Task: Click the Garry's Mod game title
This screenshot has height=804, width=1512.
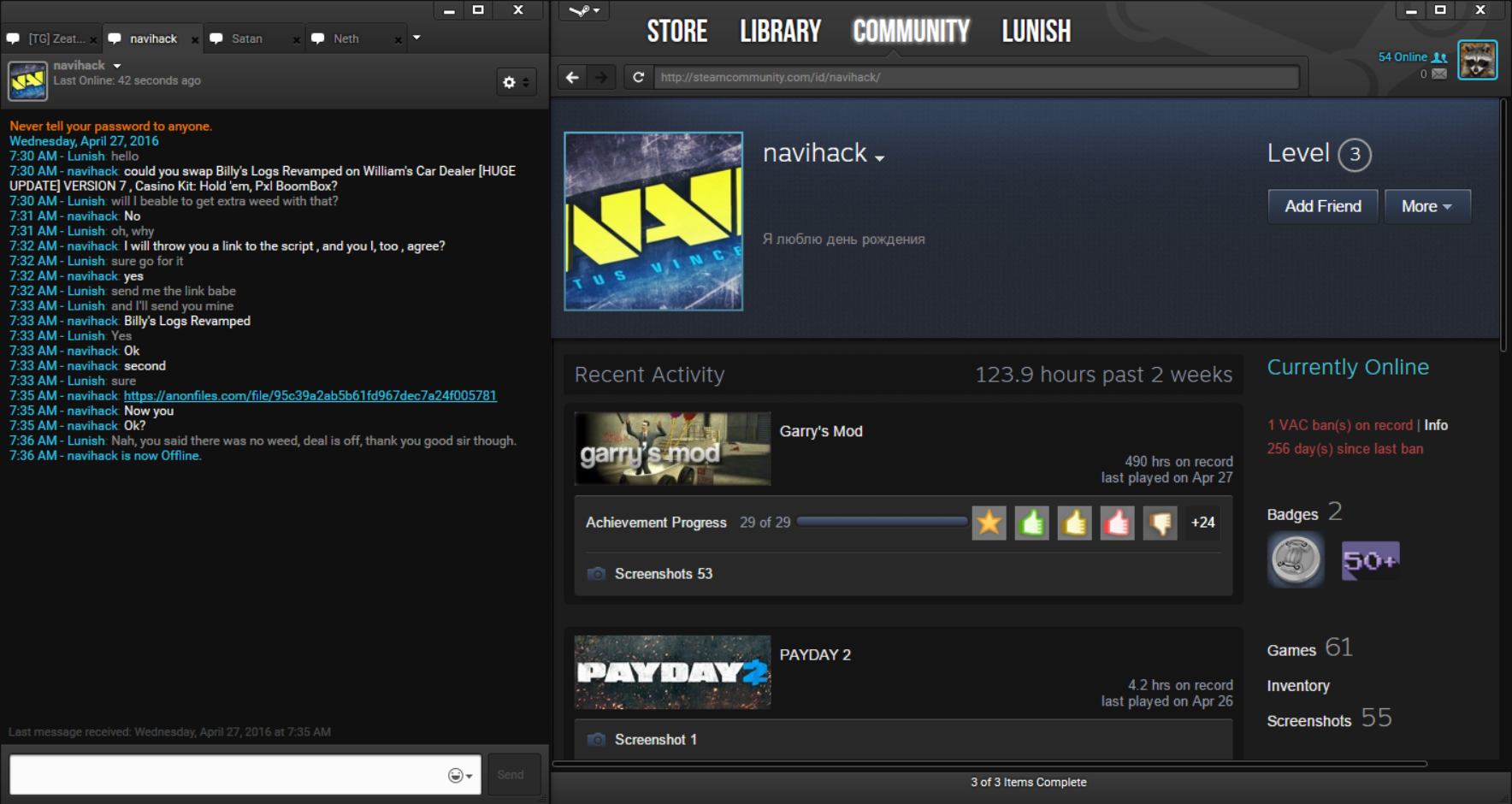Action: [821, 431]
